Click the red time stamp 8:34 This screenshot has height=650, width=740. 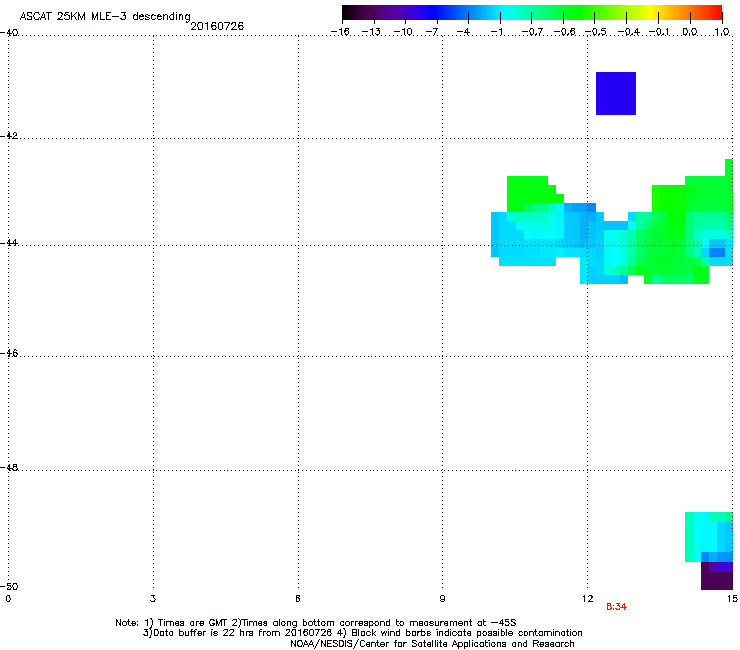tap(616, 607)
